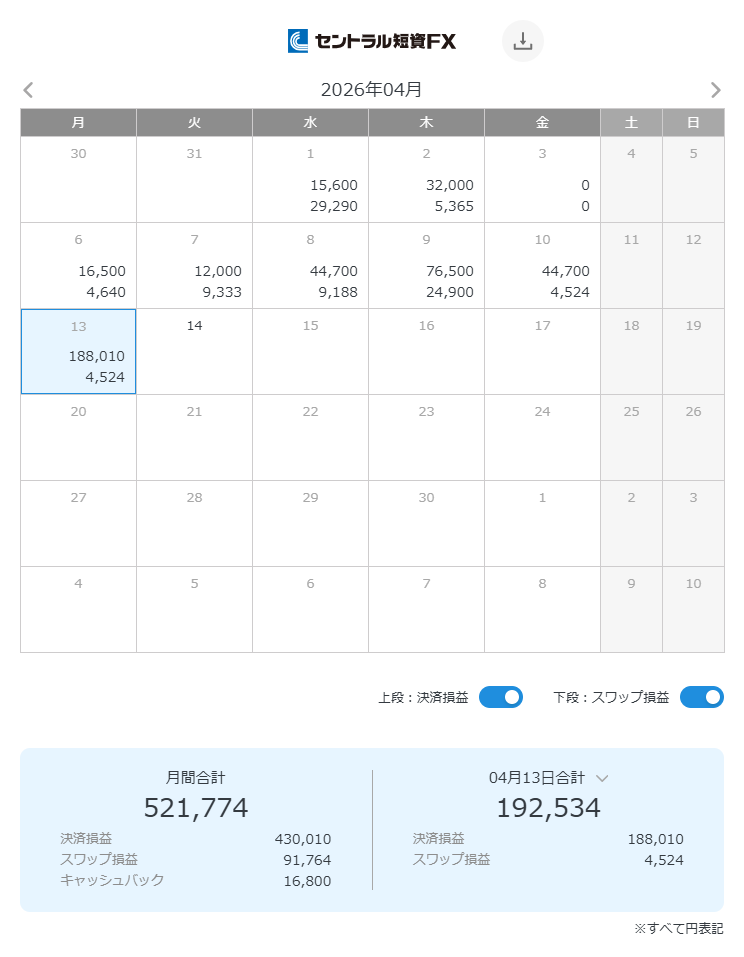Select April 3 cell with zero values
The height and width of the screenshot is (957, 744).
(543, 180)
